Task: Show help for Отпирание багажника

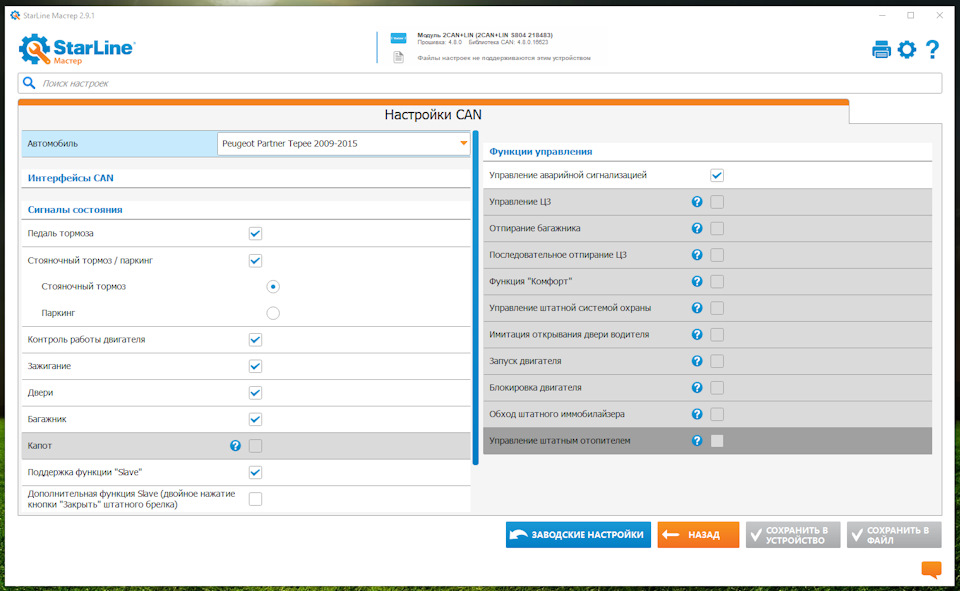Action: coord(697,228)
